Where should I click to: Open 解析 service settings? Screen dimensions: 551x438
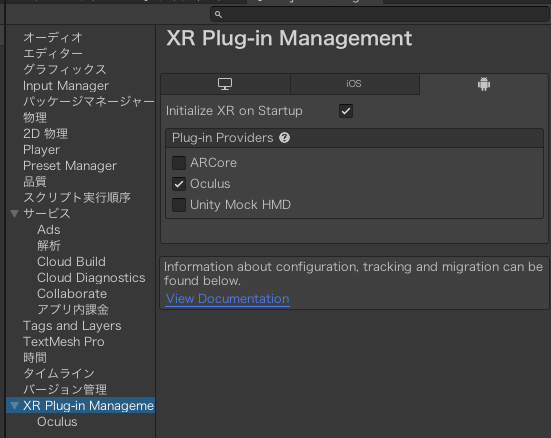pyautogui.click(x=49, y=245)
